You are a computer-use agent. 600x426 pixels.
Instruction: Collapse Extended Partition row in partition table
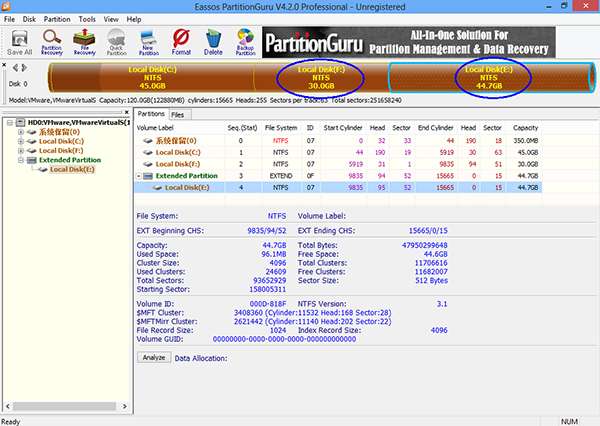(141, 175)
